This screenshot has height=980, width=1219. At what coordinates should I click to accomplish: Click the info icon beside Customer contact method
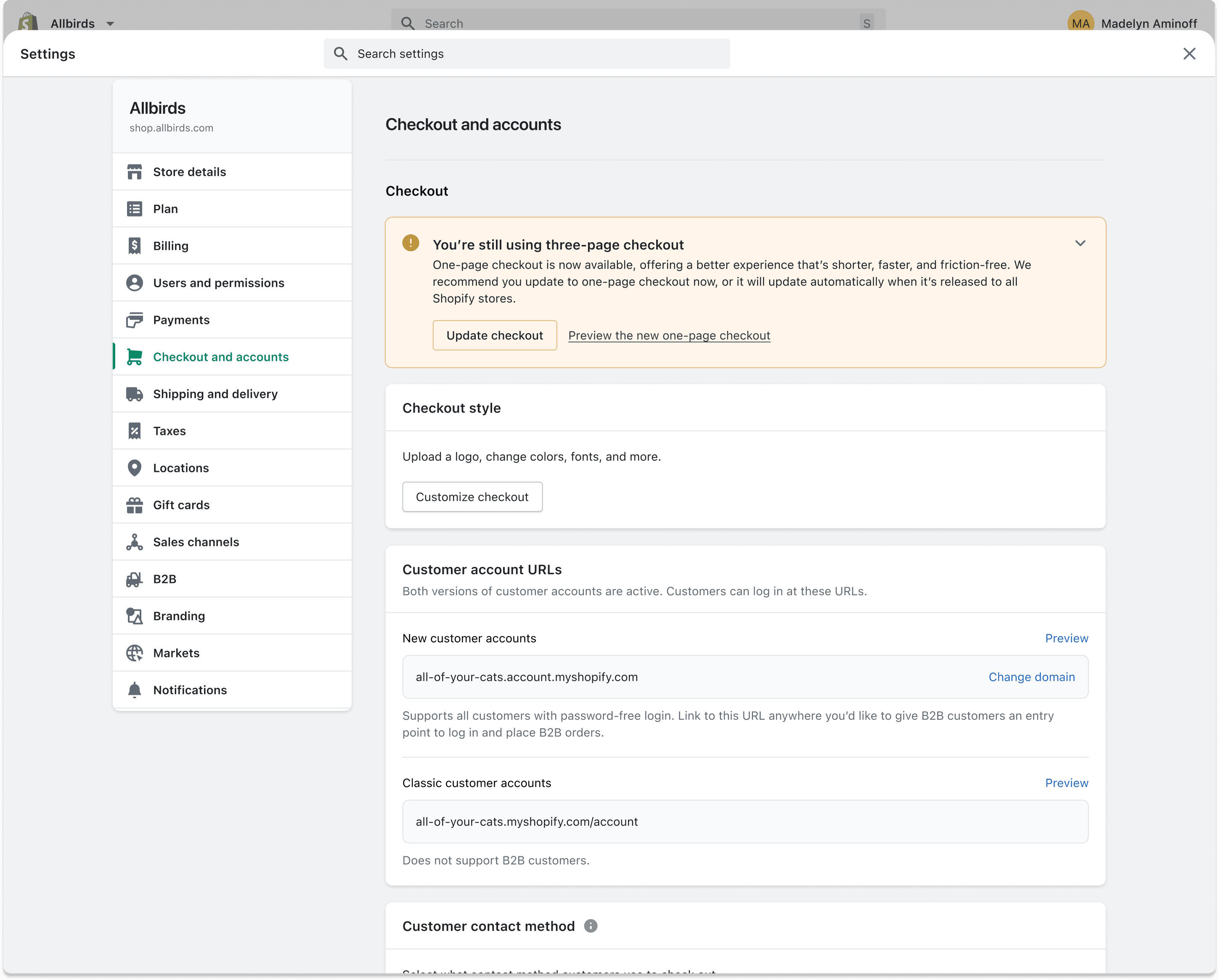591,926
